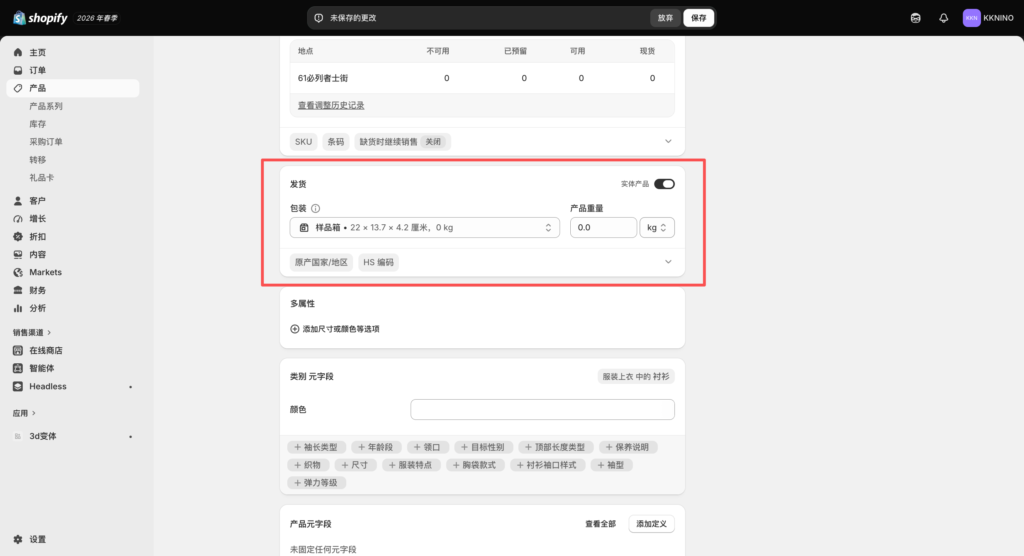
Task: Expand the 应用 section
Action: (x=24, y=413)
